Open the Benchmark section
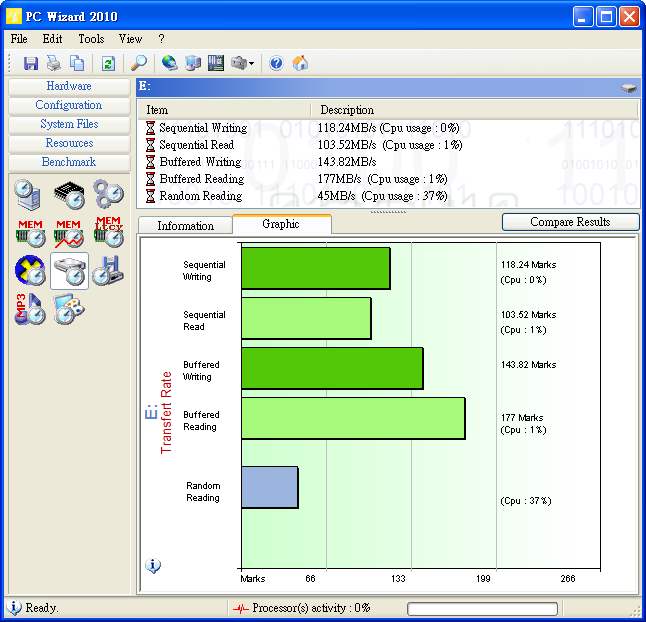The image size is (646, 622). point(69,162)
